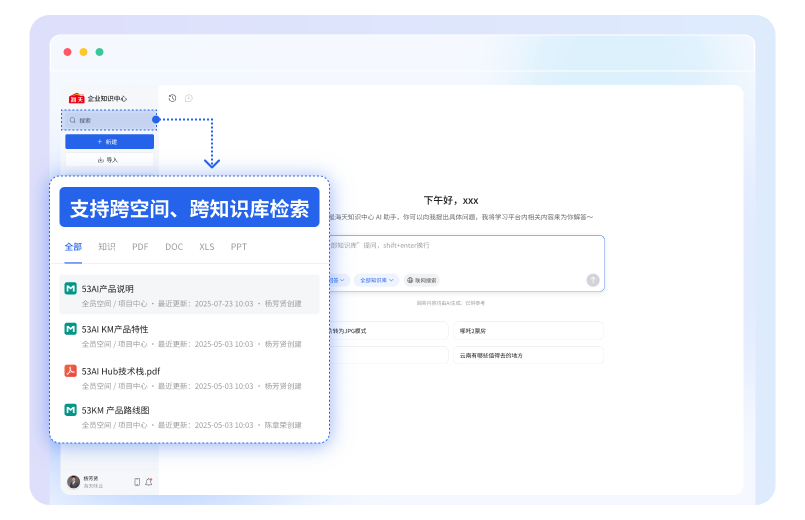
Task: Select the 全部 tab in search results
Action: tap(73, 247)
